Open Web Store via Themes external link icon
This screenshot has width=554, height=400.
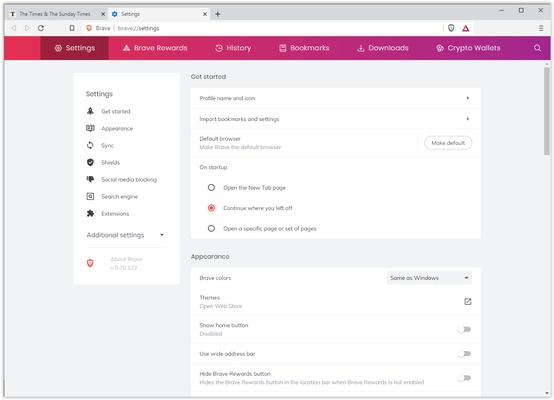(467, 301)
